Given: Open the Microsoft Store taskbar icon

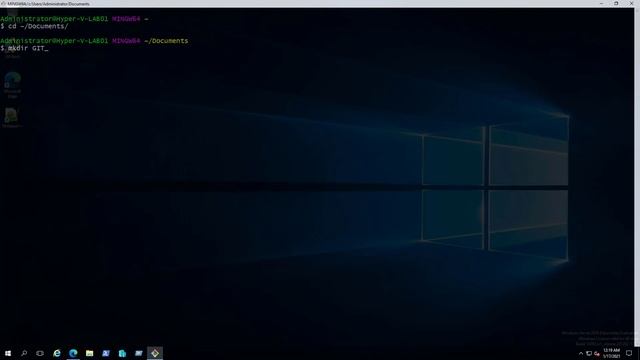Looking at the screenshot, I should pyautogui.click(x=122, y=353).
